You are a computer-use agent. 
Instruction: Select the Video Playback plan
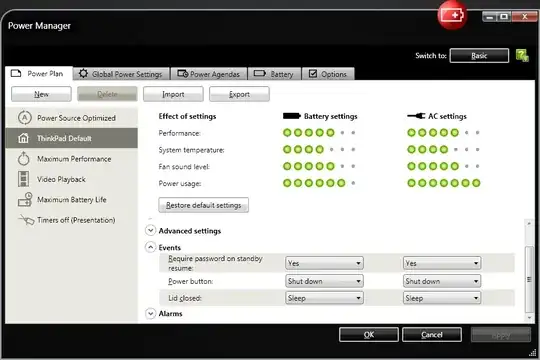pyautogui.click(x=72, y=179)
